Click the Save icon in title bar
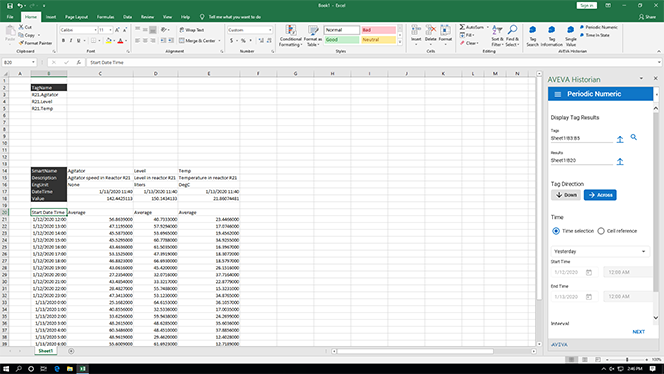 [x=10, y=6]
